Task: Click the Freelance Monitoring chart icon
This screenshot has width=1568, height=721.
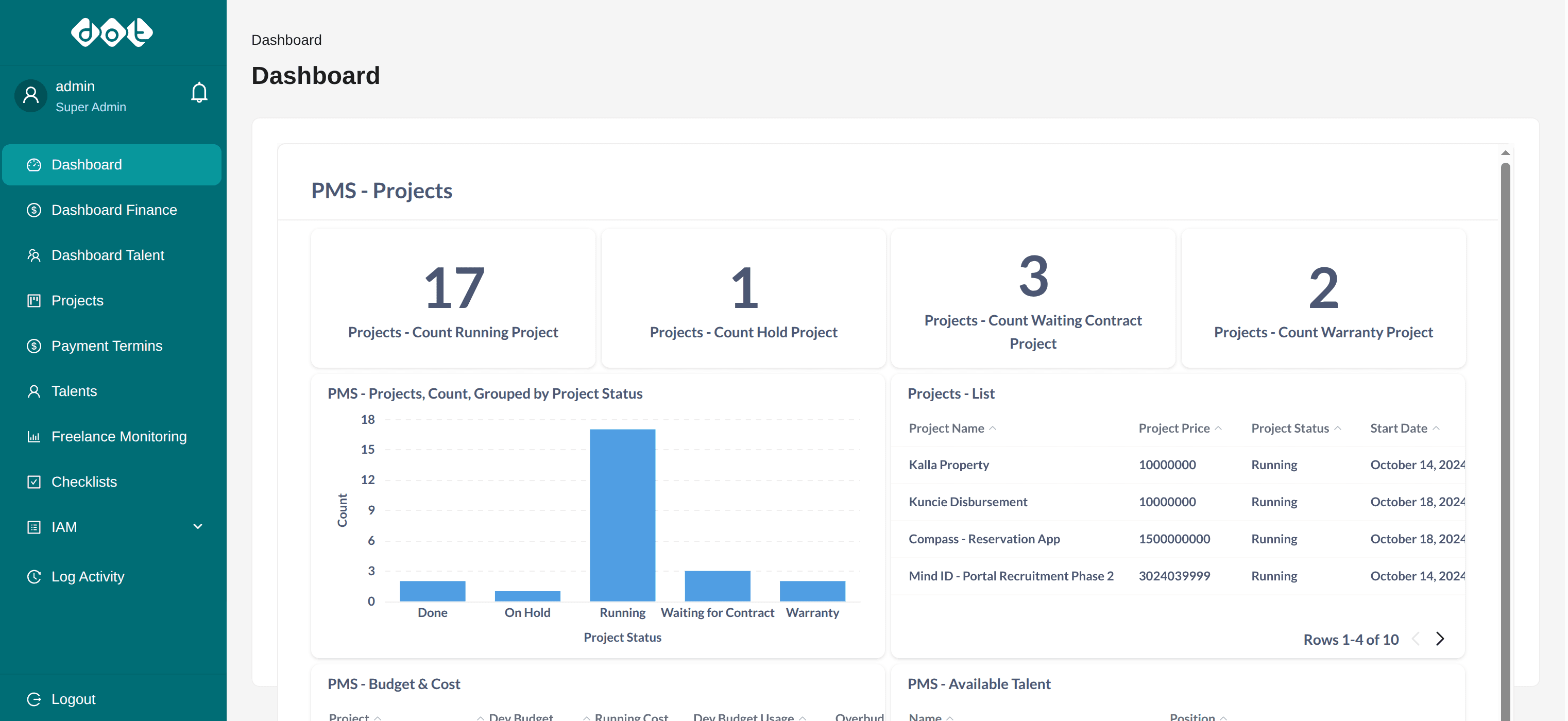Action: (34, 437)
